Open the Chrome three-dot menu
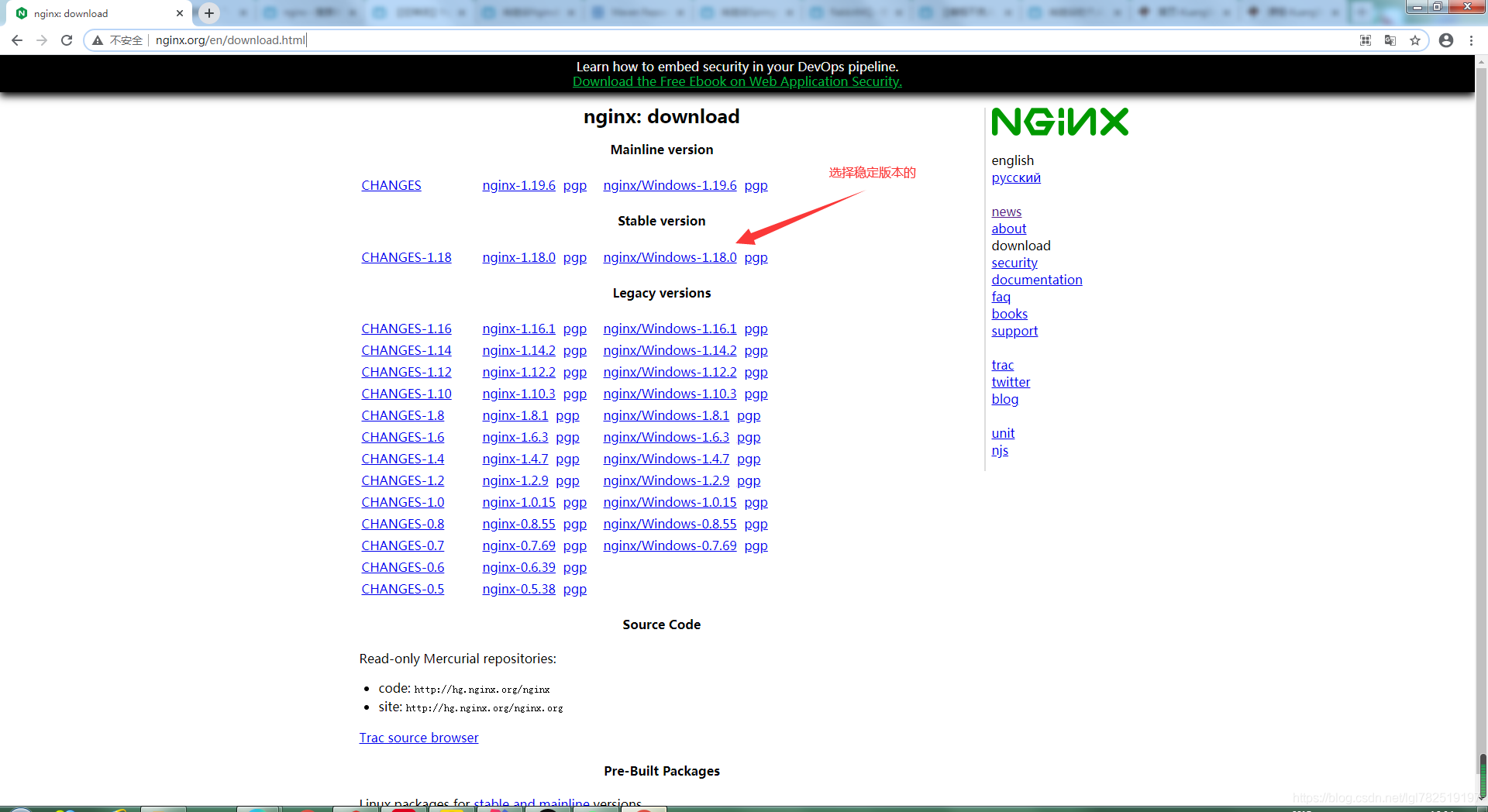This screenshot has height=812, width=1488. click(x=1471, y=40)
